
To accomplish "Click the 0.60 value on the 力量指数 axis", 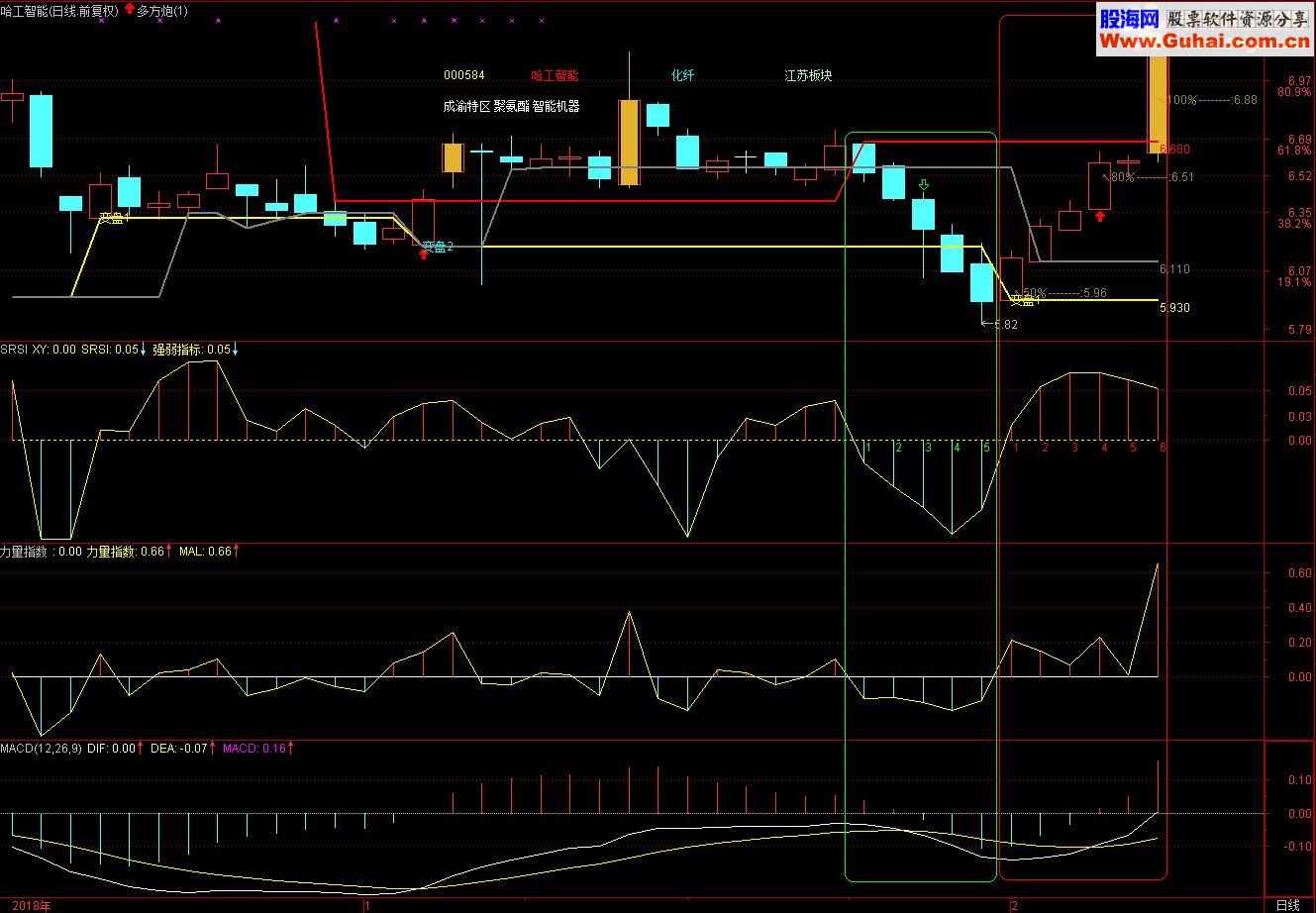I will pyautogui.click(x=1299, y=573).
